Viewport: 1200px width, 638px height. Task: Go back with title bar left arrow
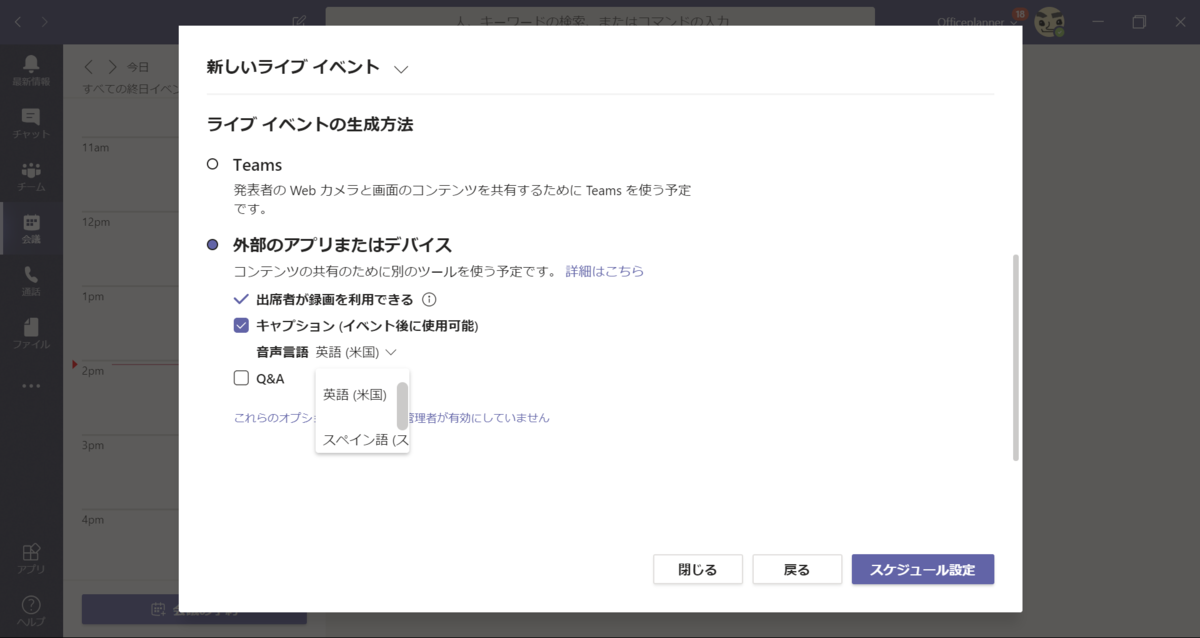[18, 21]
